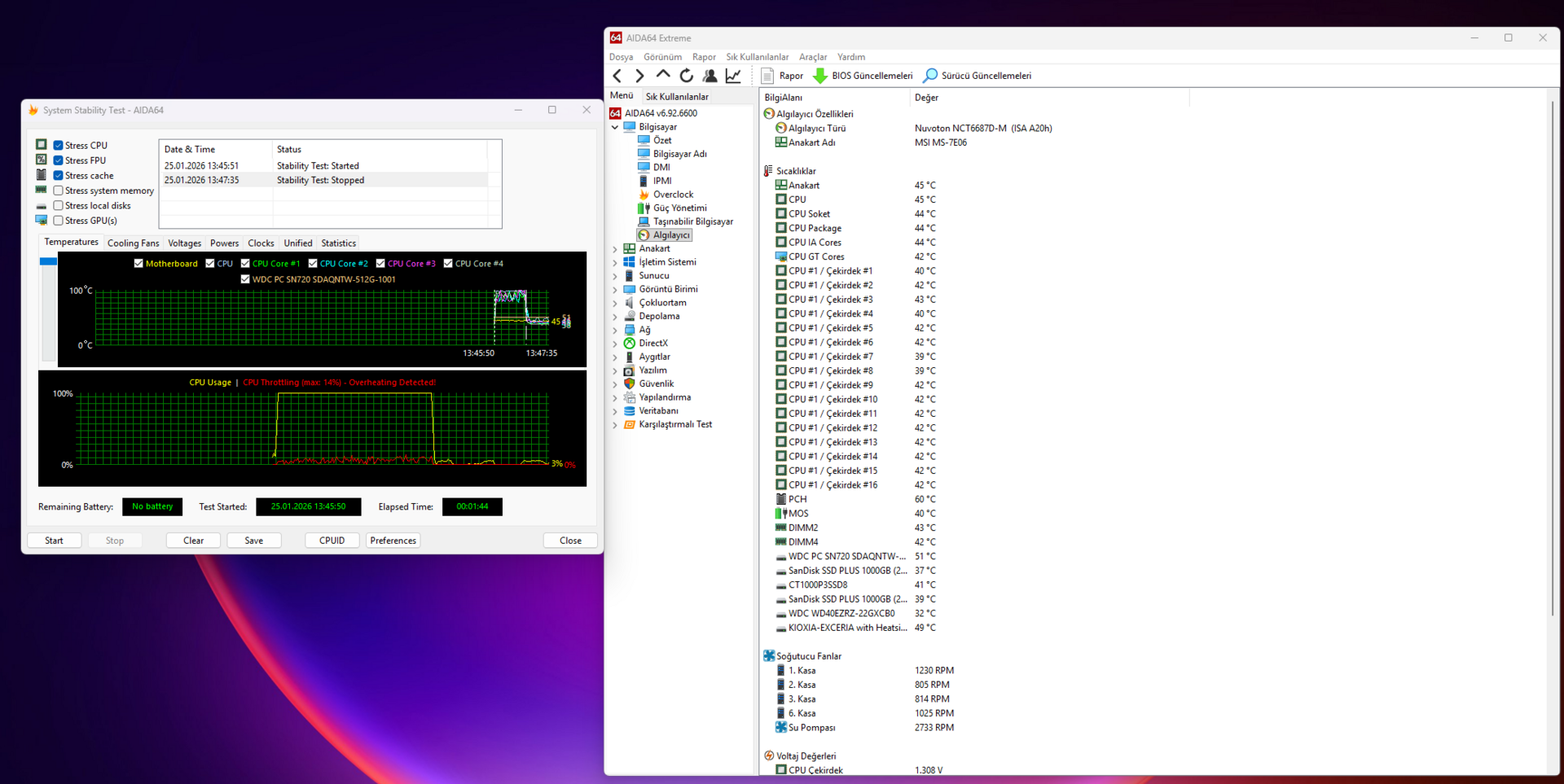Enable Stress GPU(s)
This screenshot has height=784, width=1564.
coord(59,221)
